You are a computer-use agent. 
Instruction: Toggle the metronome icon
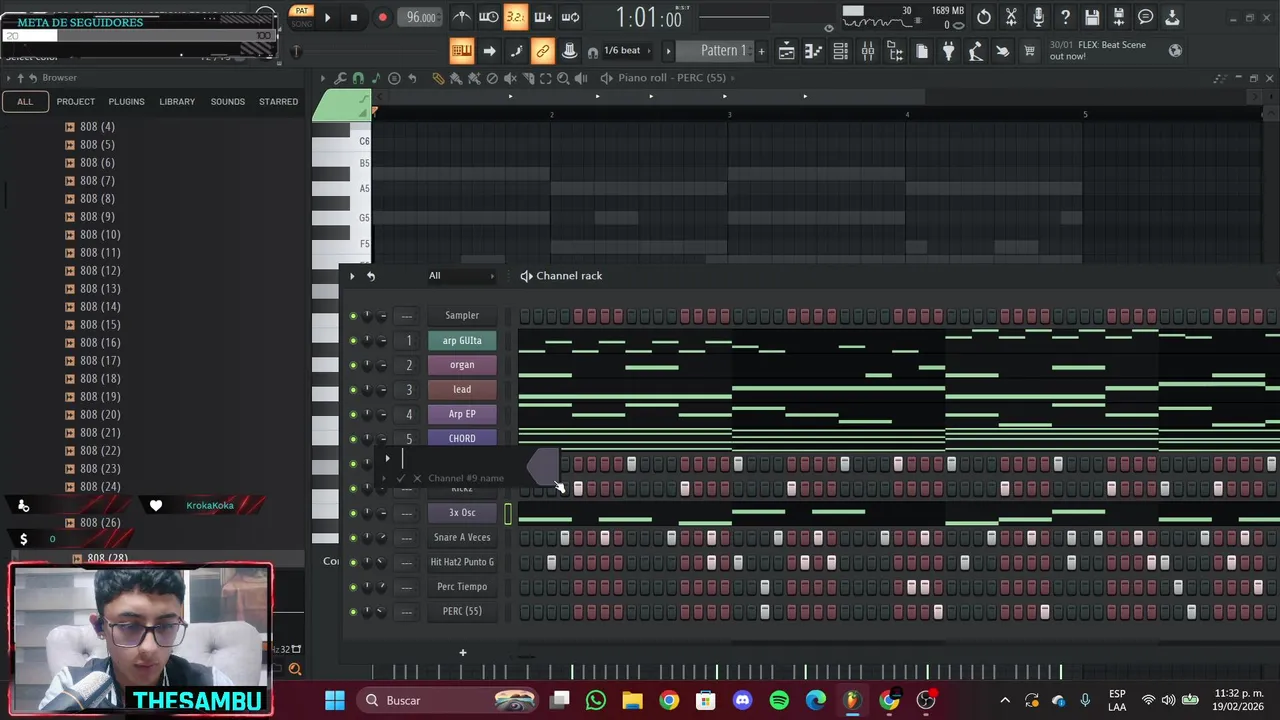point(461,17)
